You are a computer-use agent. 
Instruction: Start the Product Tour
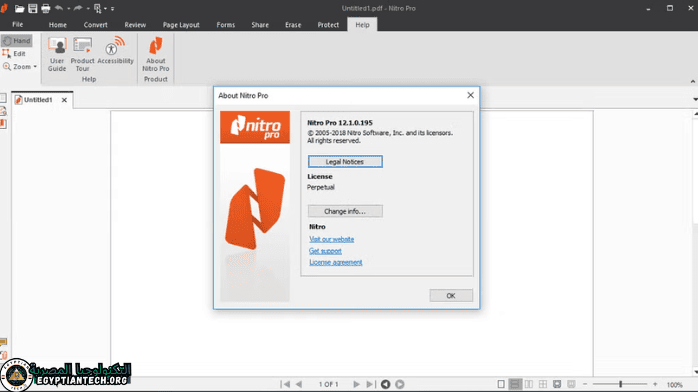(x=82, y=54)
